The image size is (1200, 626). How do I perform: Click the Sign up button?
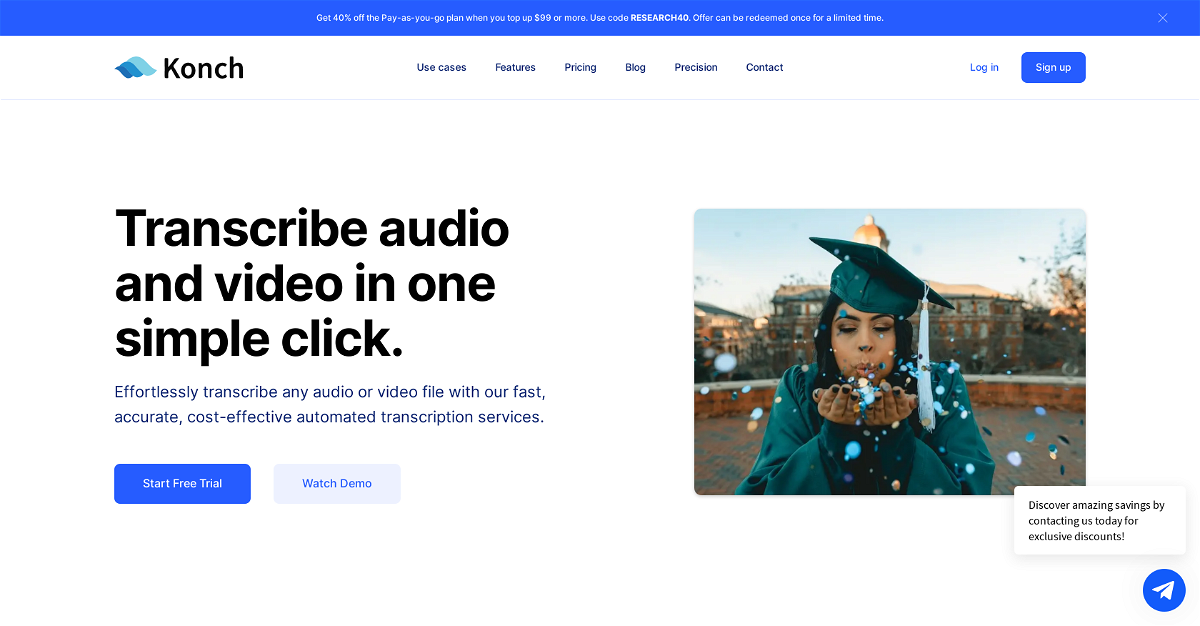coord(1053,68)
